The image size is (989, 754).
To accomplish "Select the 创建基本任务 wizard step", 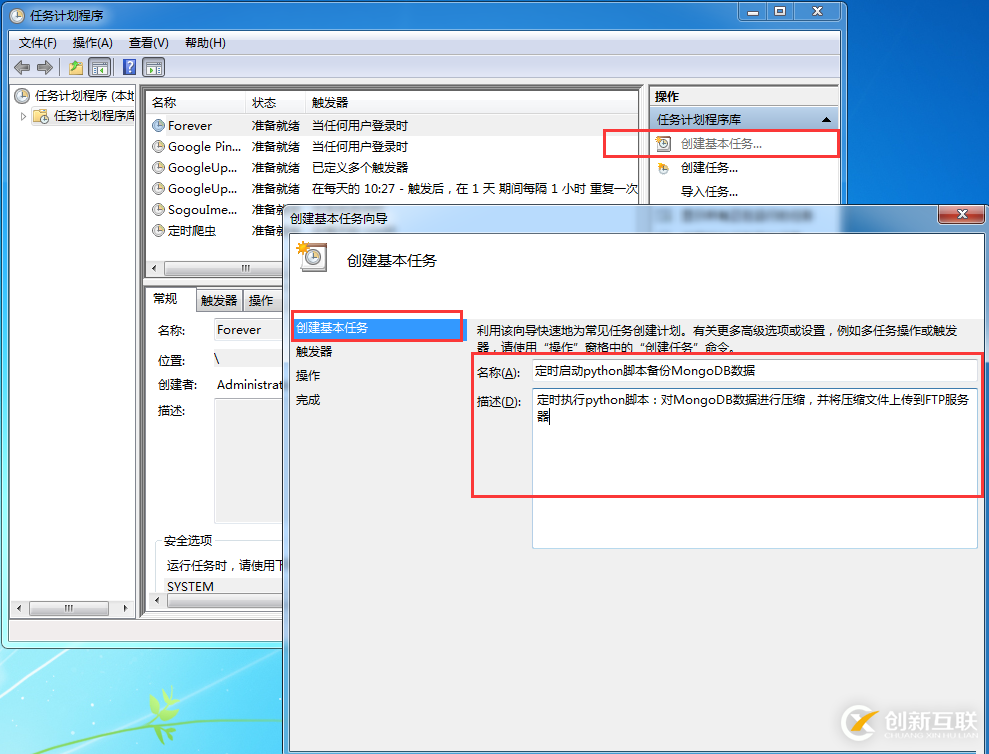I will (379, 328).
